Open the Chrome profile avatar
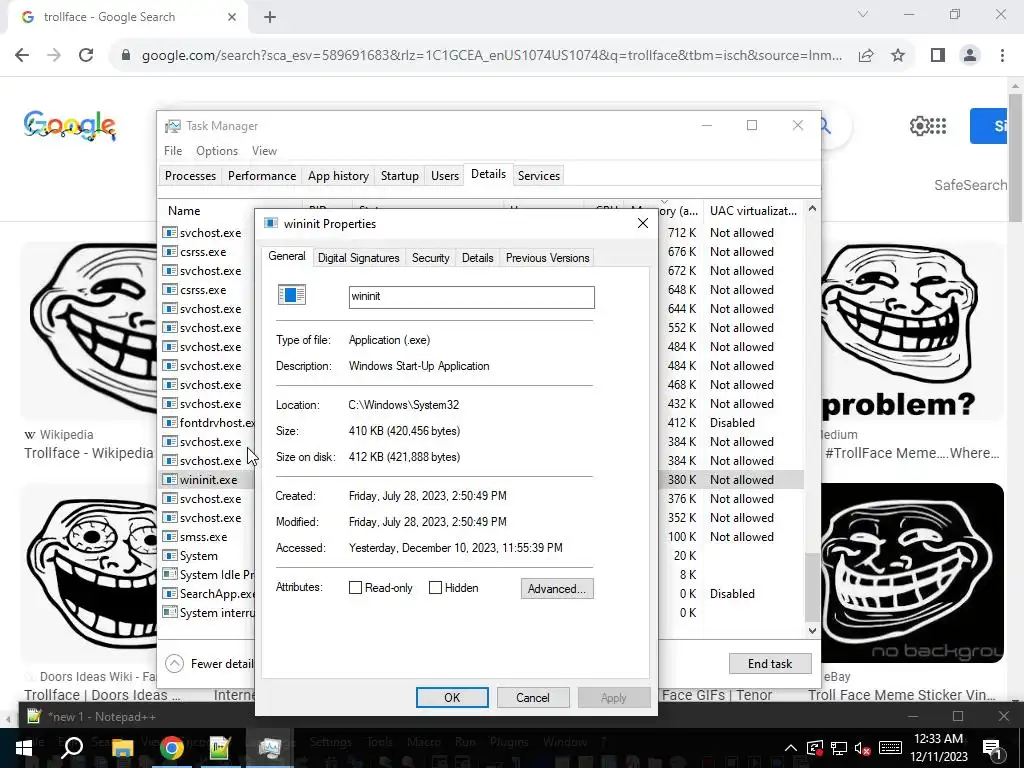Screen dimensions: 1024x768 [970, 56]
